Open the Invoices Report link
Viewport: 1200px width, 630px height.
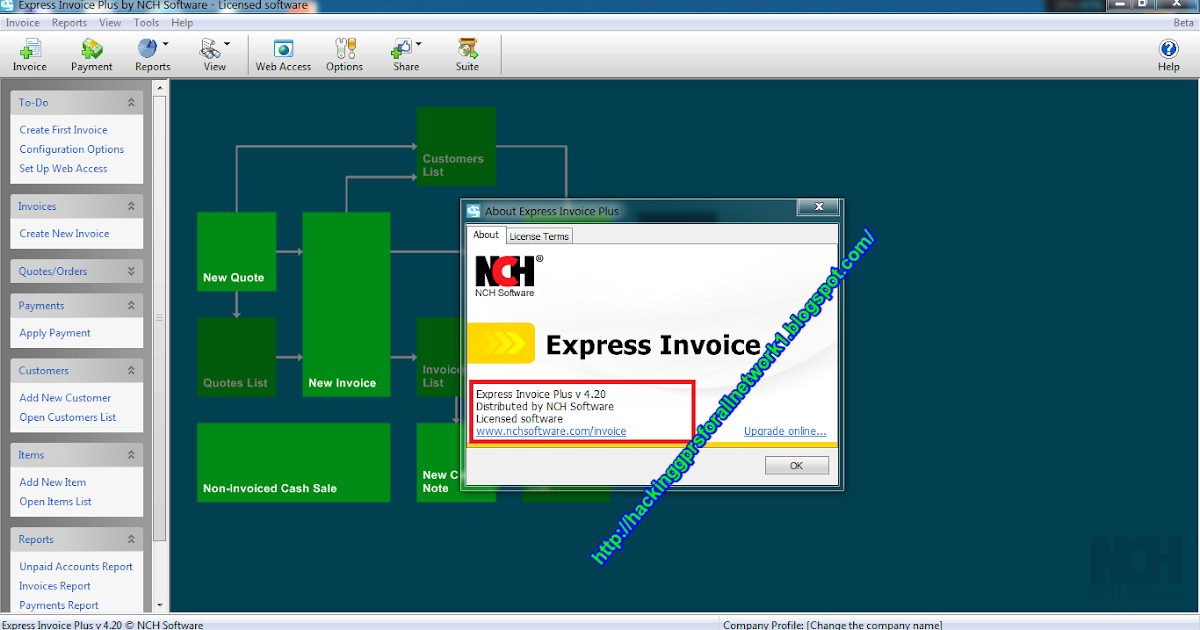(x=55, y=586)
